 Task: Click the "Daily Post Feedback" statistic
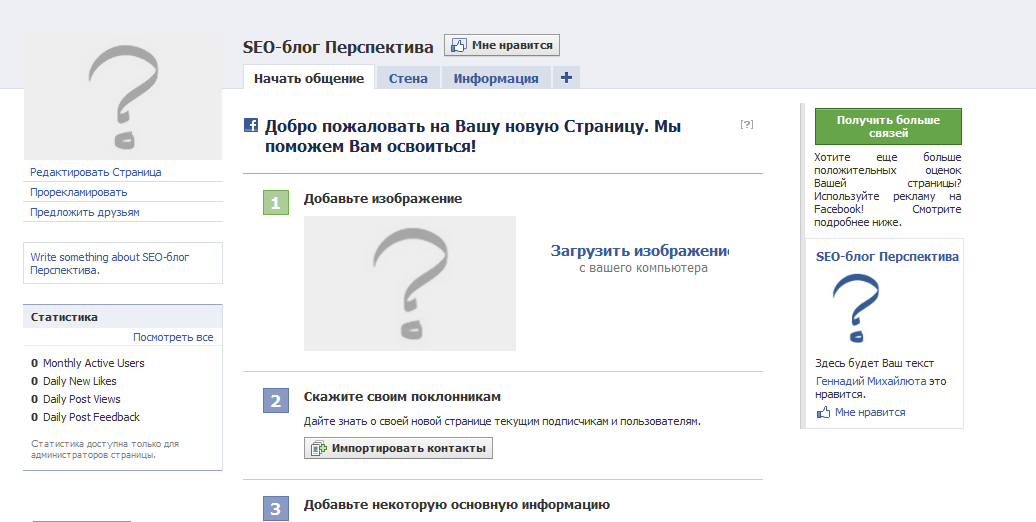85,417
